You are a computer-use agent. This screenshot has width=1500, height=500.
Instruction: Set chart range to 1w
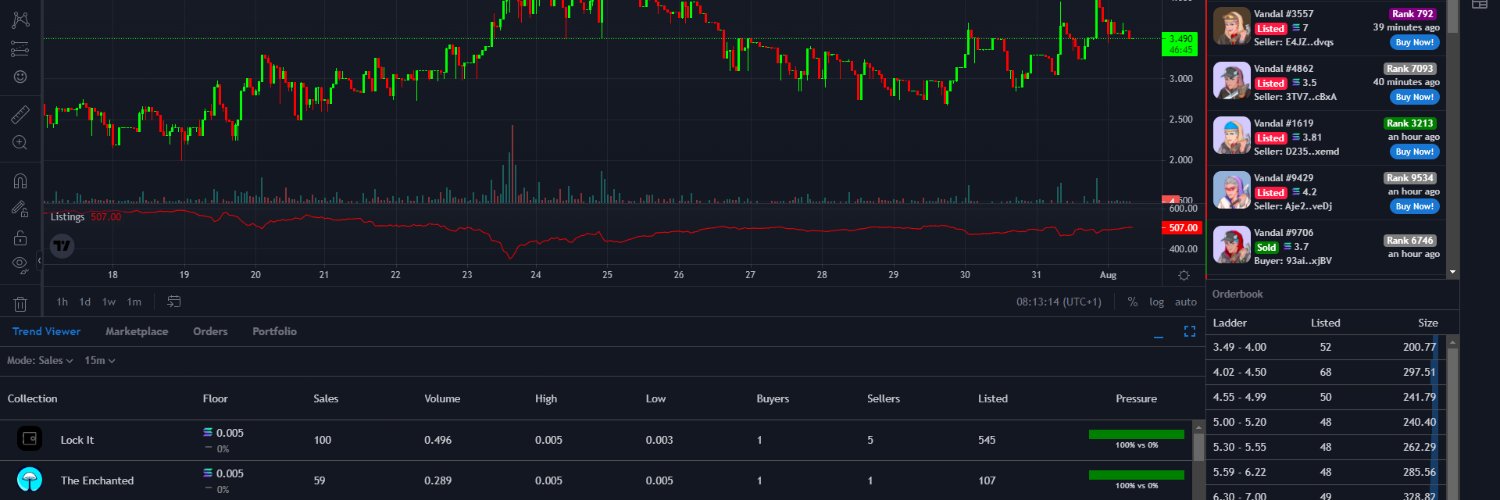109,301
